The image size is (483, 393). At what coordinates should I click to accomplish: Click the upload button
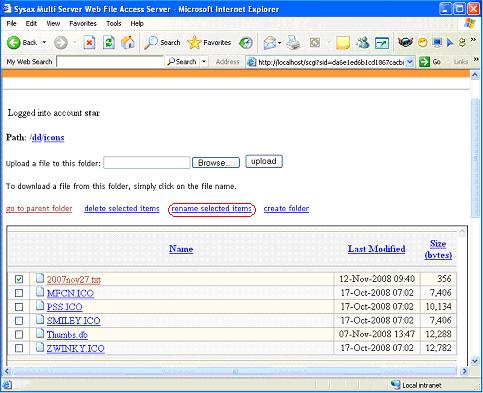point(264,161)
